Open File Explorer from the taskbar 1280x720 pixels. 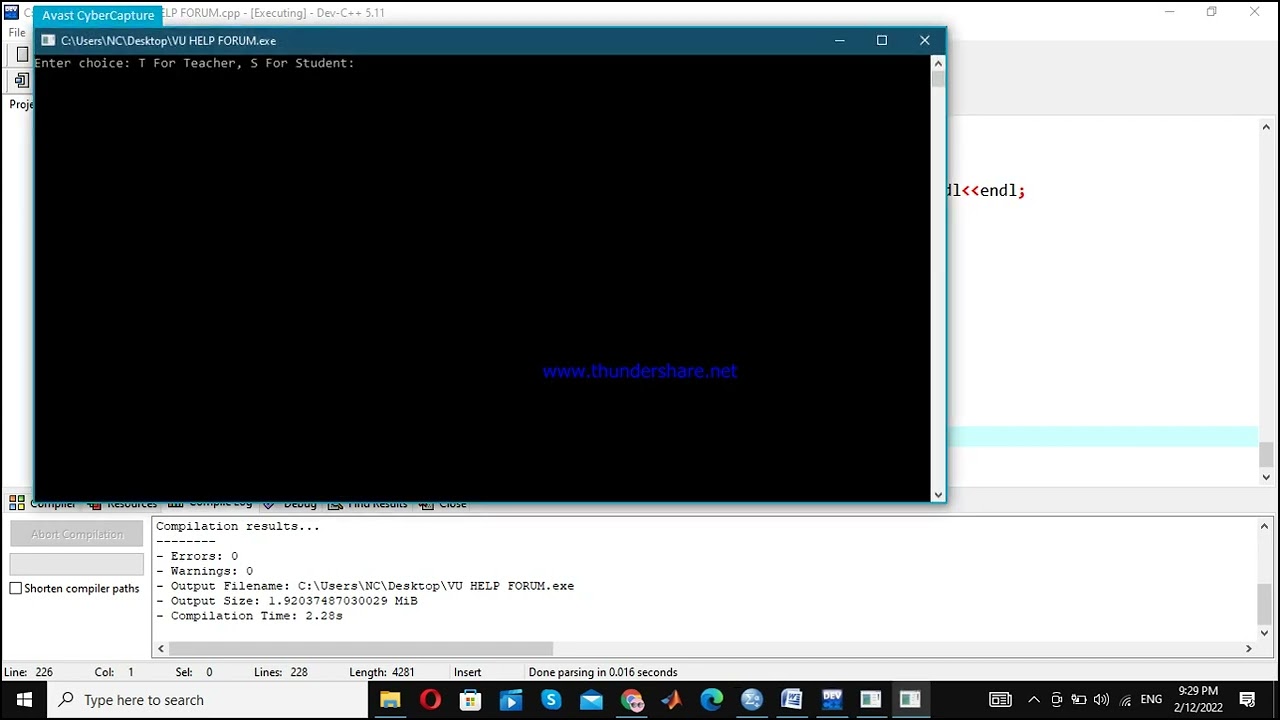coord(390,700)
